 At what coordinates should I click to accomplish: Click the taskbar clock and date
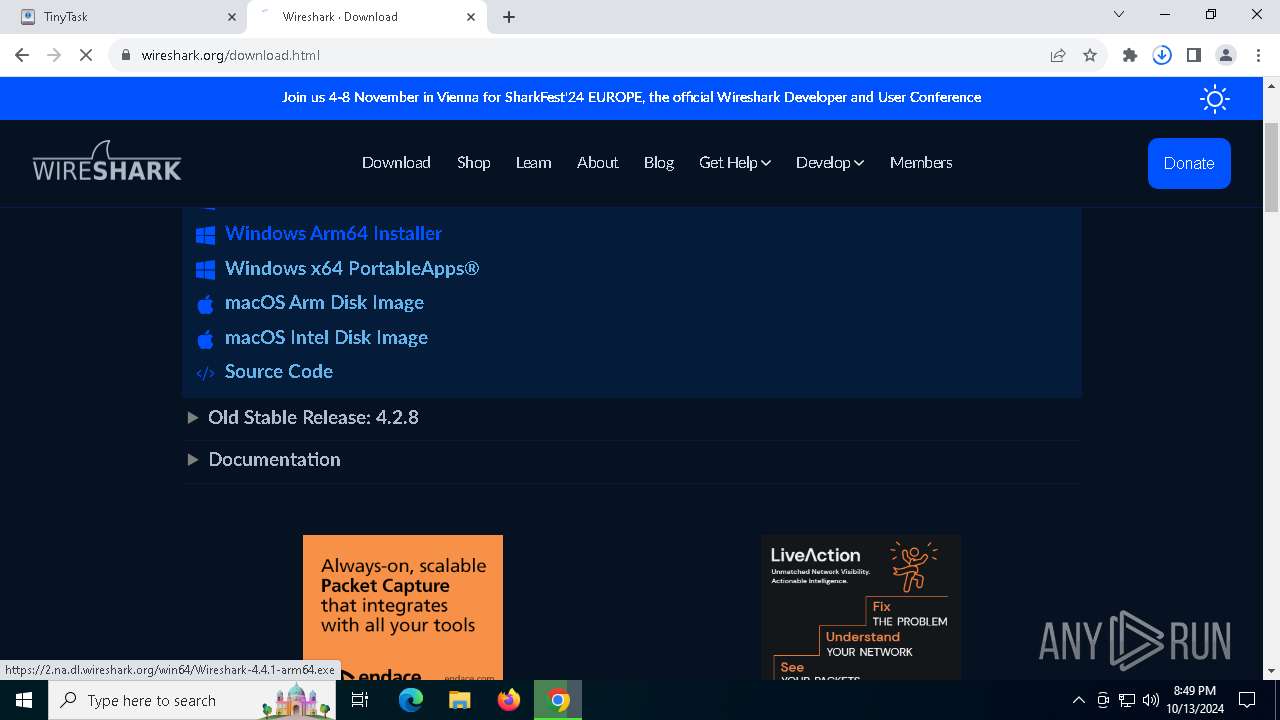1195,700
